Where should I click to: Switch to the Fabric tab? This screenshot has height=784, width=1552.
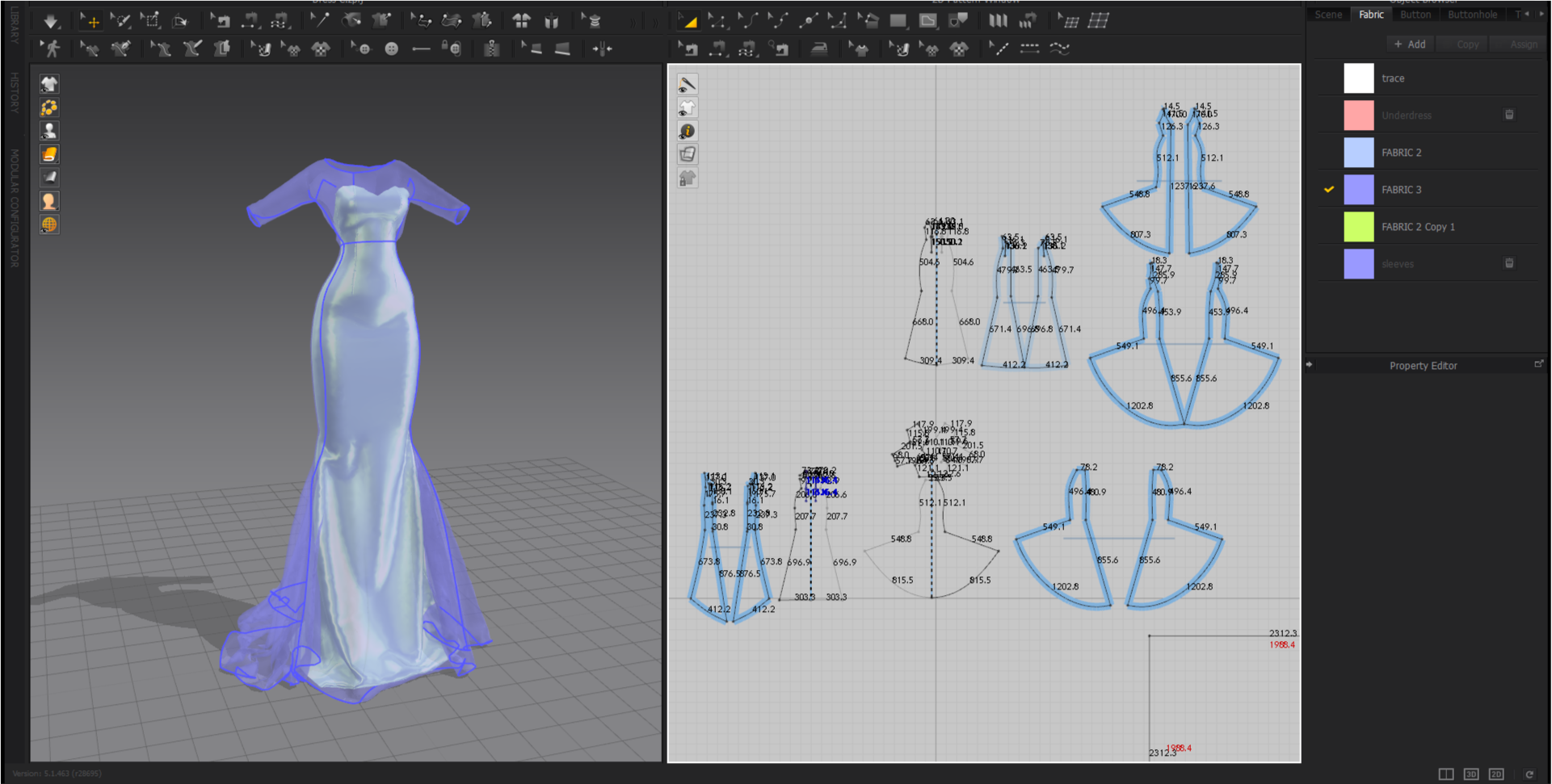[x=1371, y=15]
